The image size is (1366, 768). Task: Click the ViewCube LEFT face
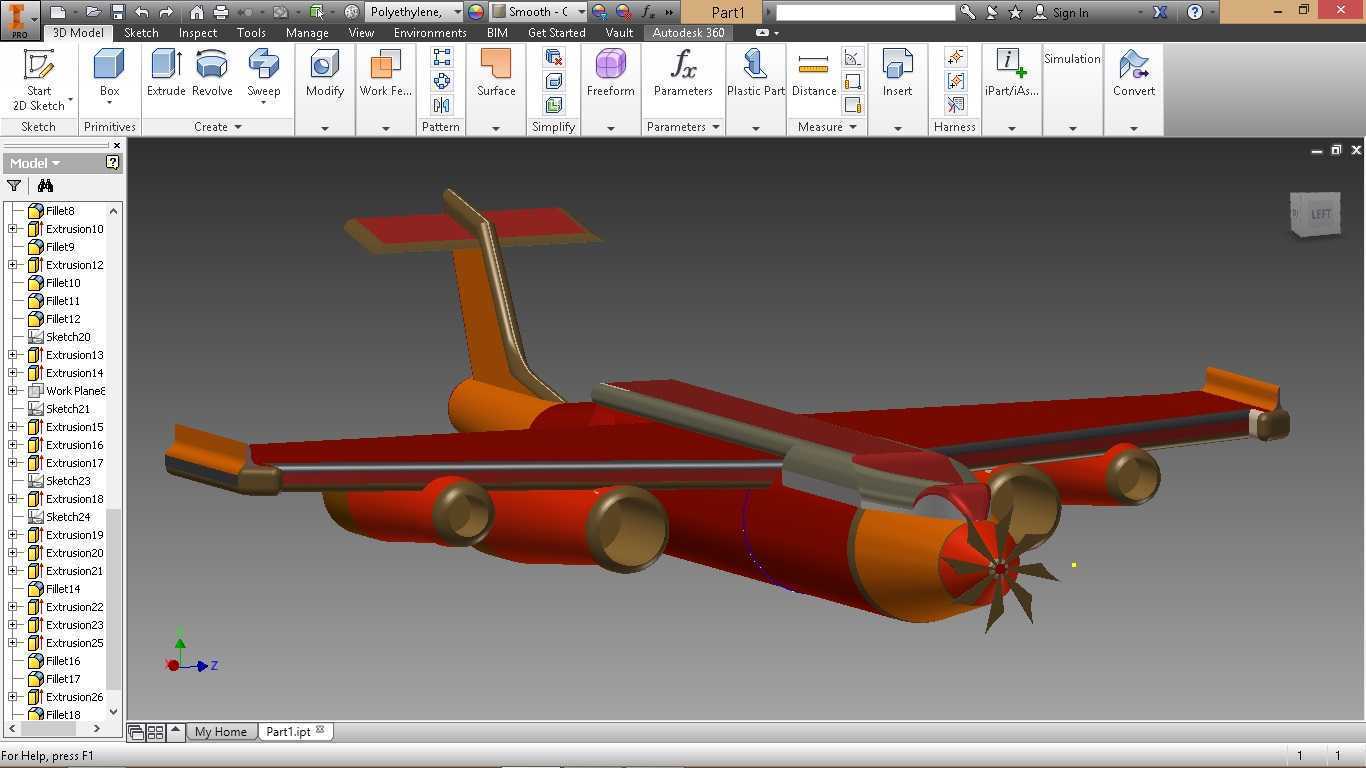(1317, 214)
